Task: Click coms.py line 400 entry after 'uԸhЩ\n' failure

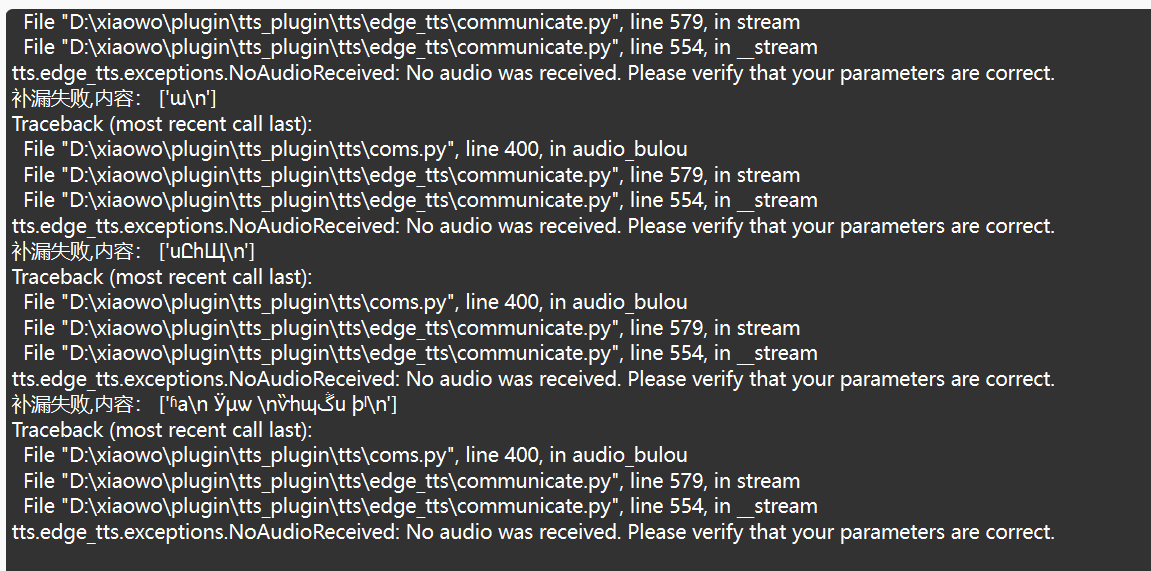Action: pos(355,302)
